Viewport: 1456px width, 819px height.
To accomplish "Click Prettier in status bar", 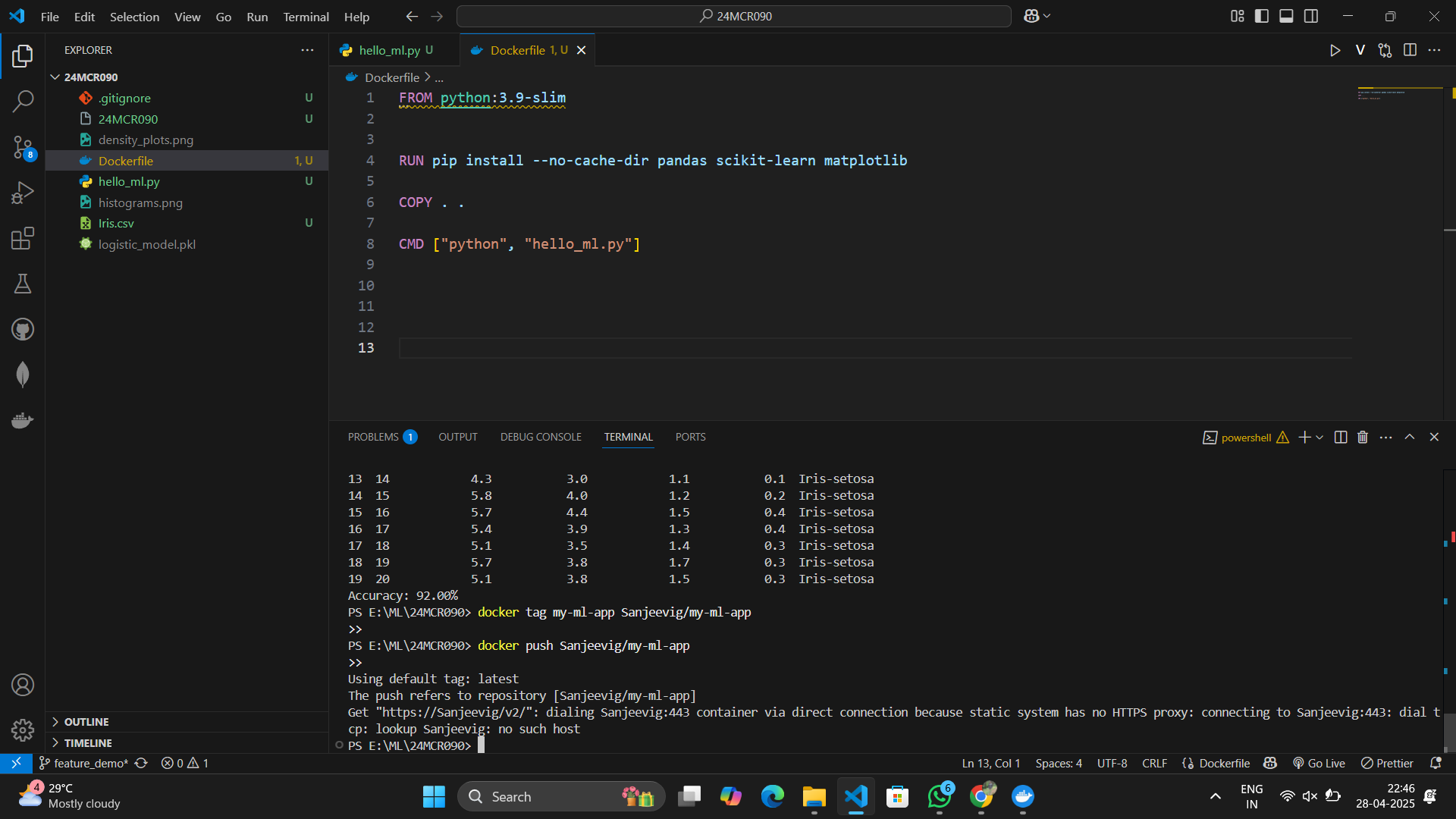I will coord(1387,763).
